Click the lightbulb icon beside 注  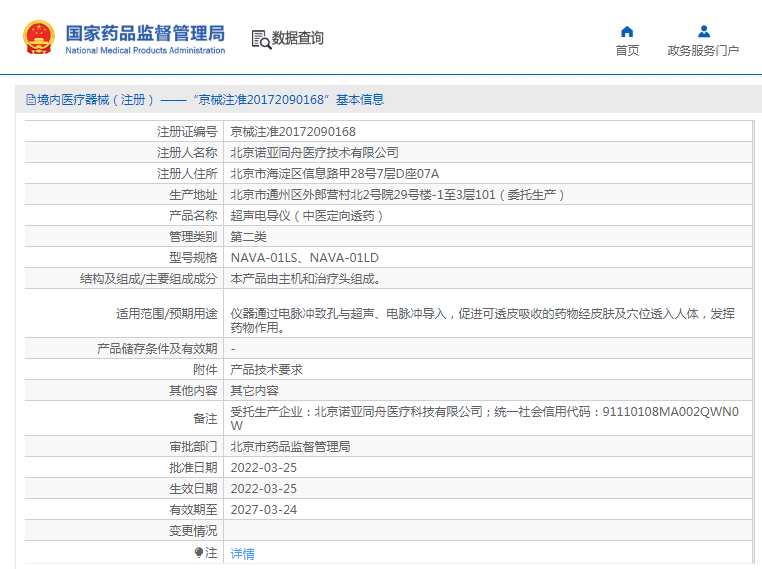tap(199, 552)
